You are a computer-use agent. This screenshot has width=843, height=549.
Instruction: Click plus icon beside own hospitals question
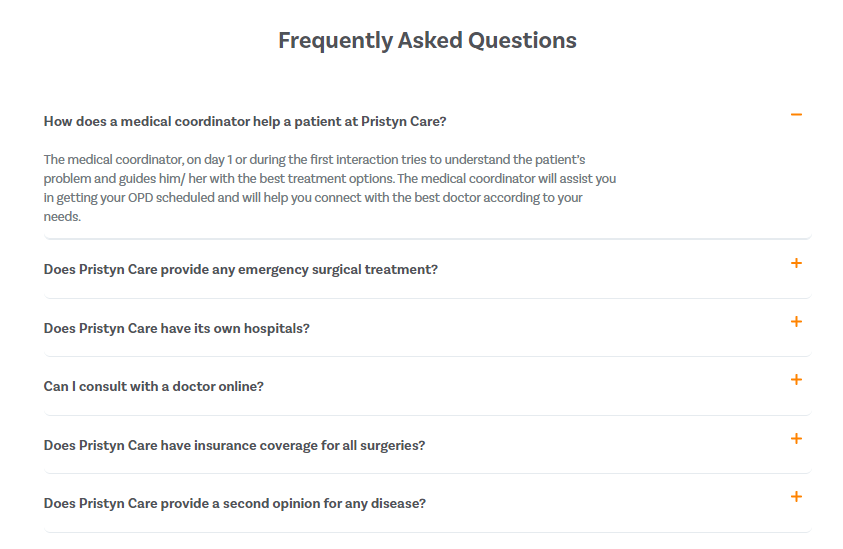(x=796, y=322)
